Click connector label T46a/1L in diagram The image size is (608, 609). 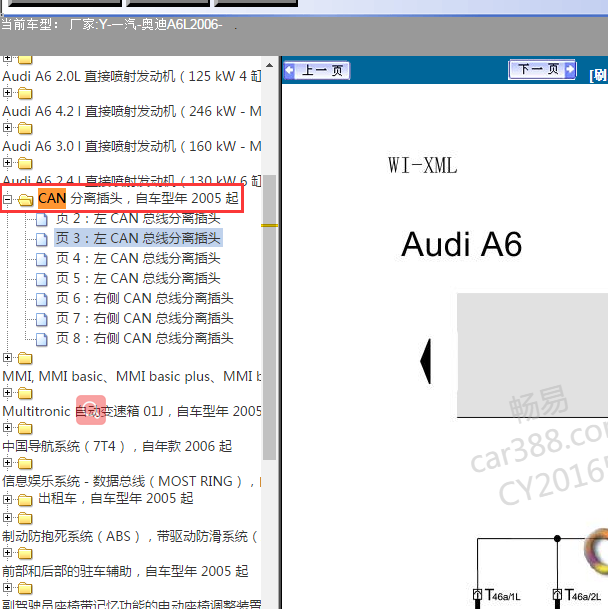point(502,595)
